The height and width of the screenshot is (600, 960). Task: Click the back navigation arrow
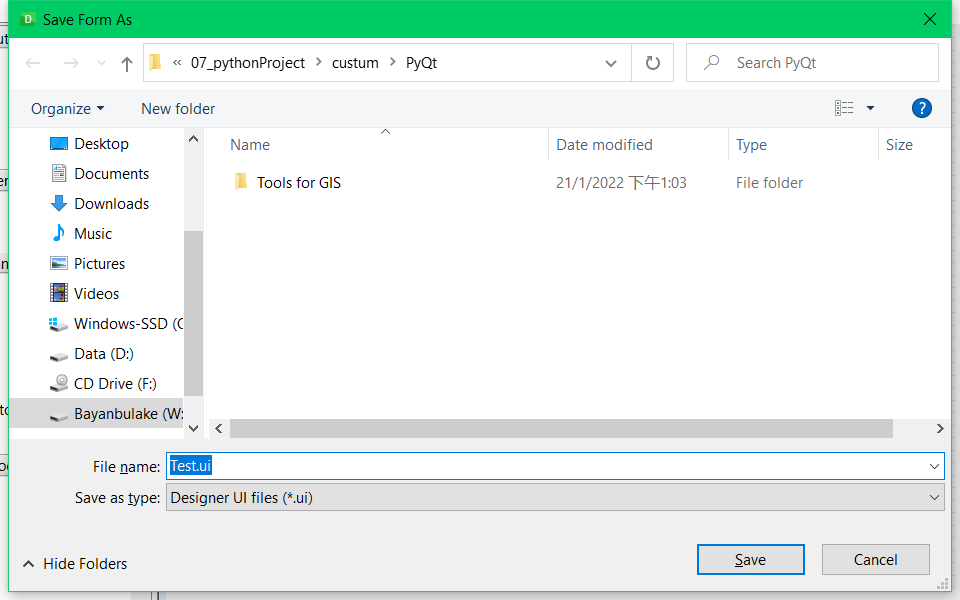(x=32, y=62)
